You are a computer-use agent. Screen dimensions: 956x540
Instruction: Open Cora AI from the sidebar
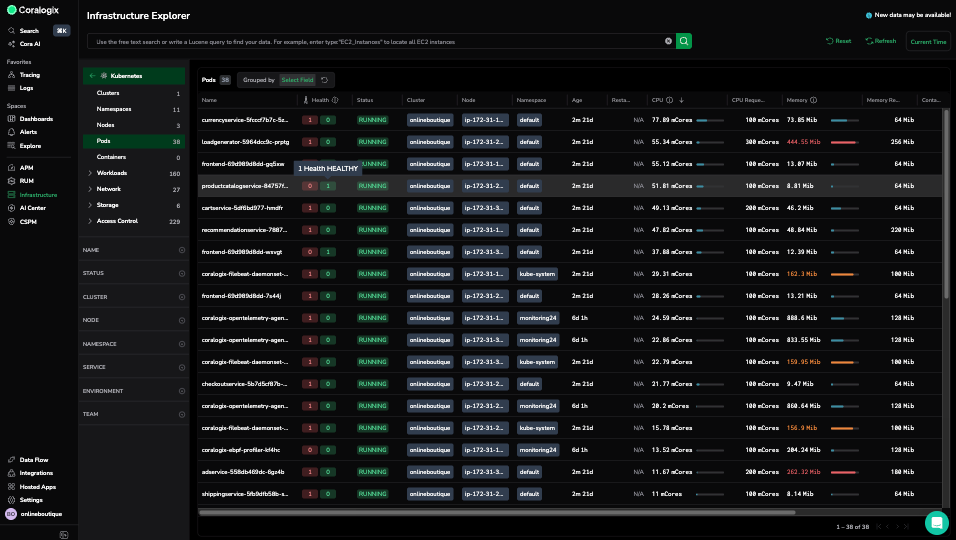tap(30, 44)
